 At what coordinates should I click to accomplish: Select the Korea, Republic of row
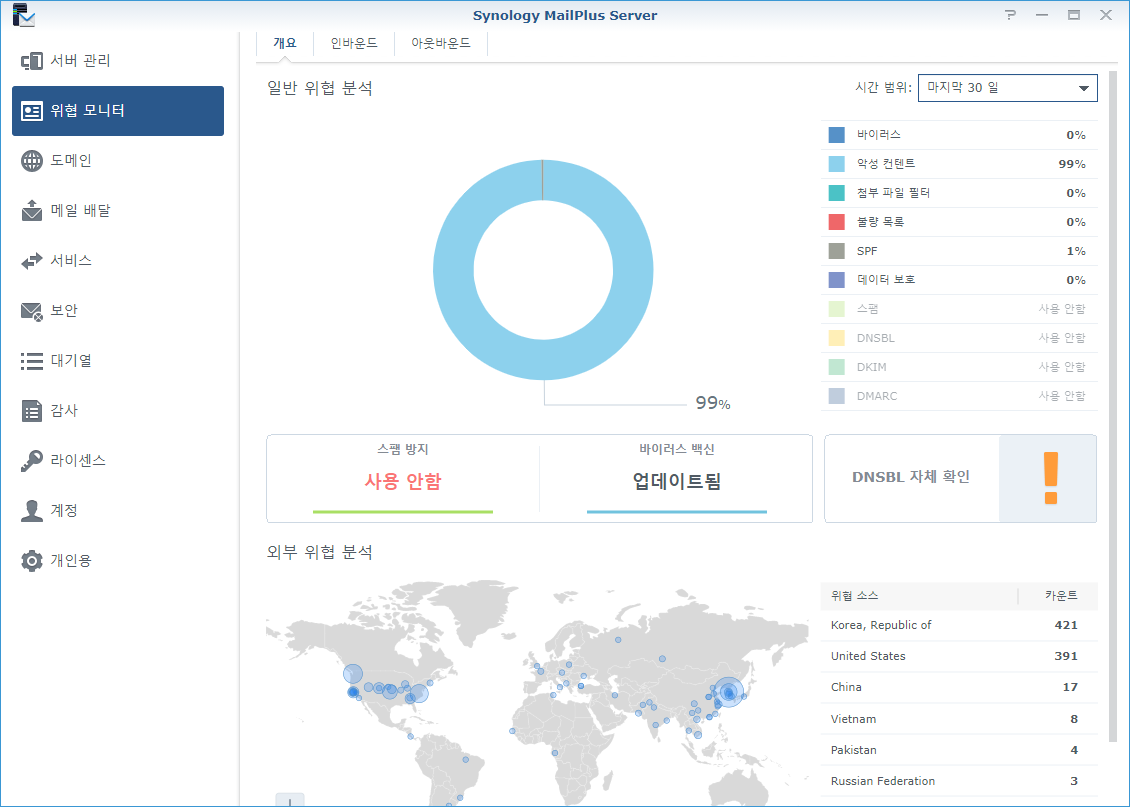(959, 625)
